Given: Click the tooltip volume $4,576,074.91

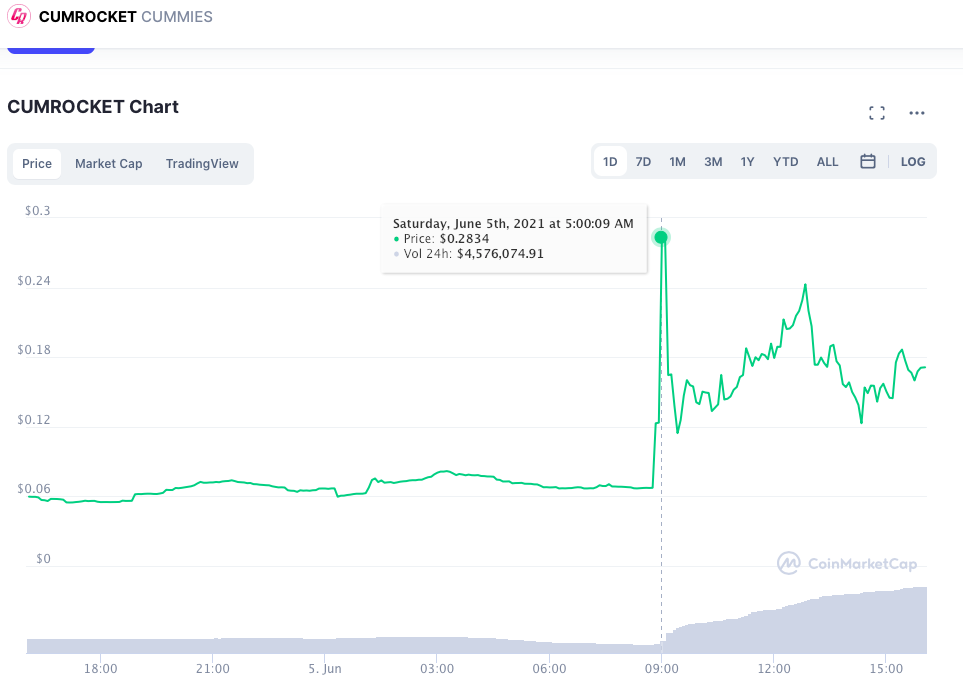Looking at the screenshot, I should [x=500, y=254].
